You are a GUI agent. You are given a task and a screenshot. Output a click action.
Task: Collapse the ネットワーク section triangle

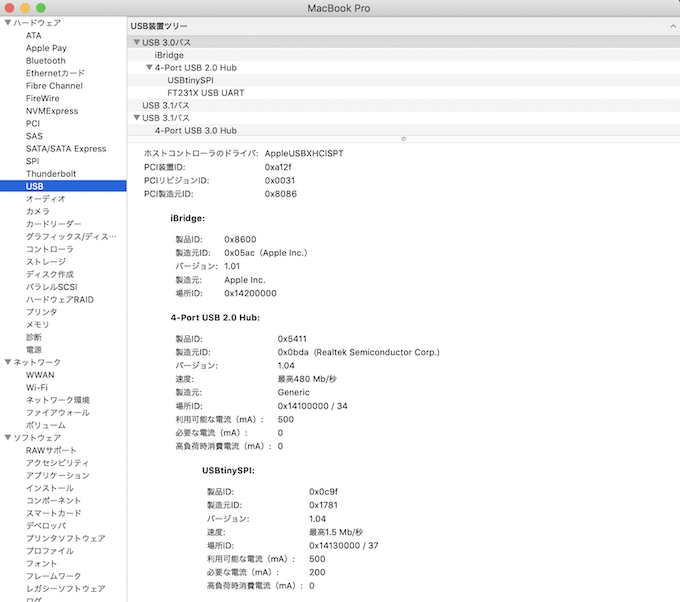(x=7, y=362)
